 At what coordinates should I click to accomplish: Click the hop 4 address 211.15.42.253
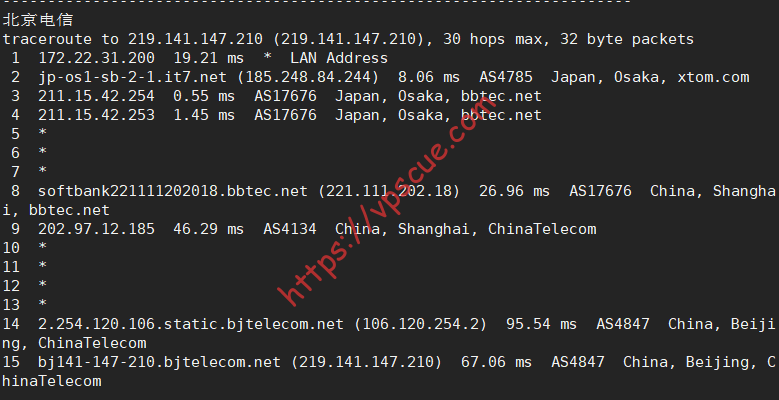(x=96, y=115)
